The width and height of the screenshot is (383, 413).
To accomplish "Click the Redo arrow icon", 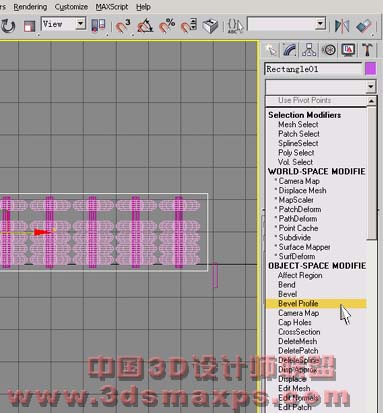I will (8, 26).
